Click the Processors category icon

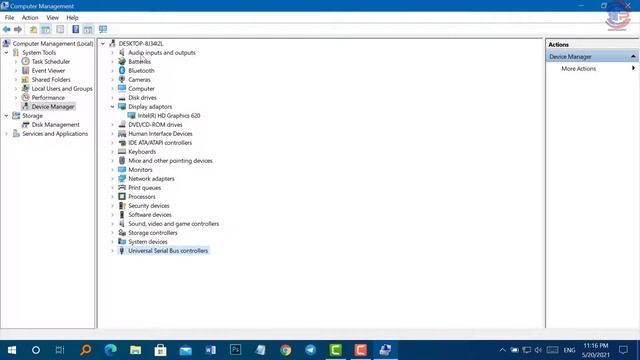122,196
